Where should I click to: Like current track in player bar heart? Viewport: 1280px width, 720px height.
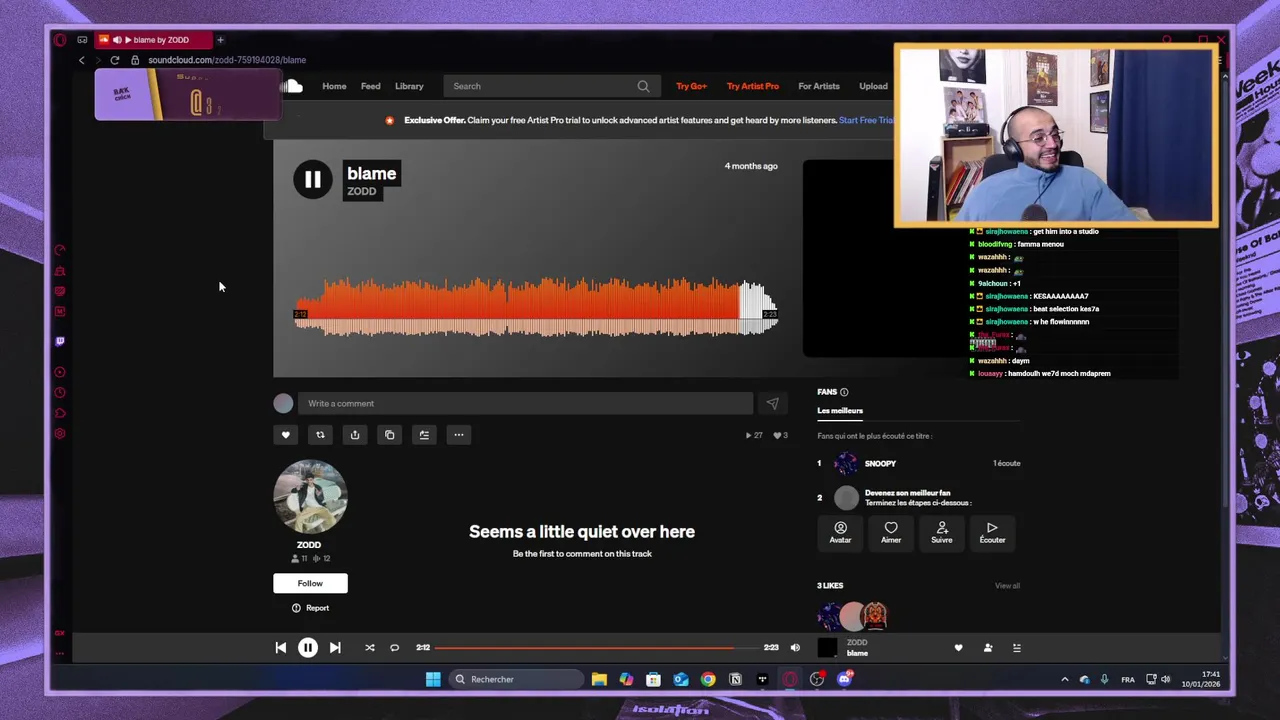tap(958, 648)
